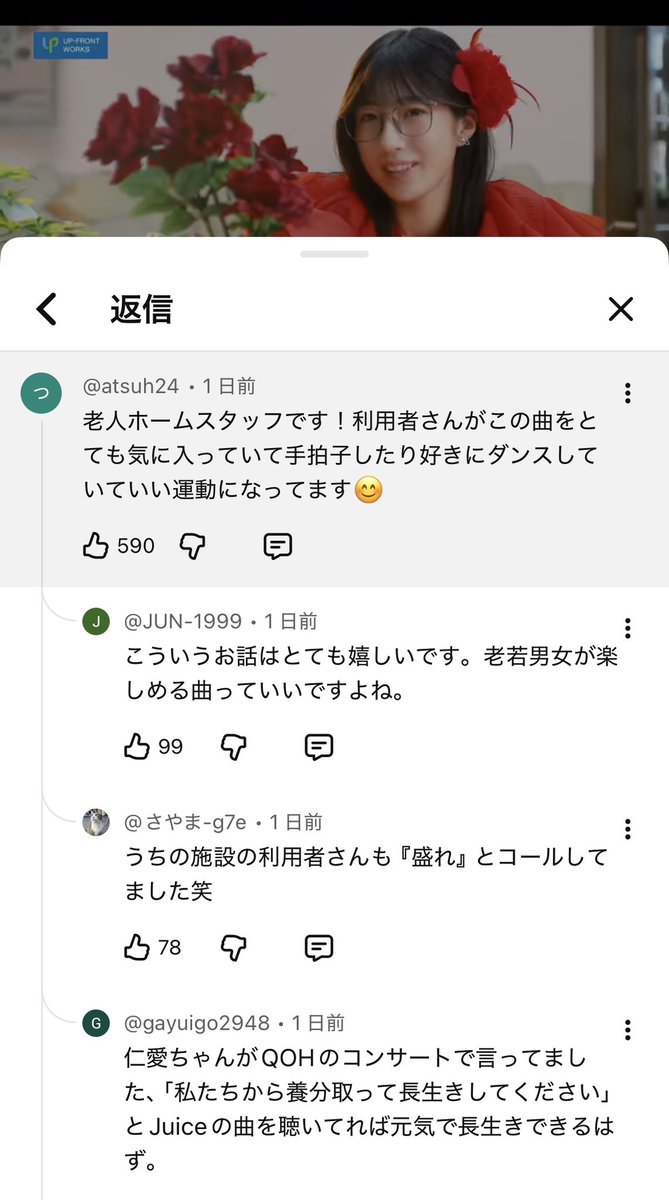Dislike the @JUN-1999 reply

233,746
